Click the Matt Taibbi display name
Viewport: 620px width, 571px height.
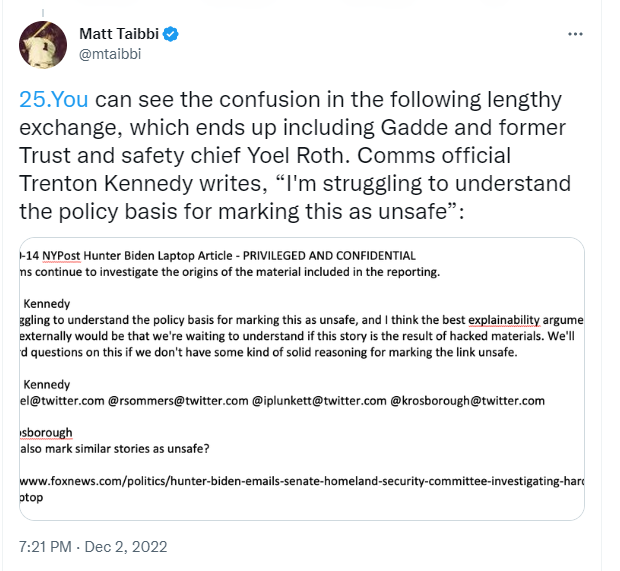(119, 34)
